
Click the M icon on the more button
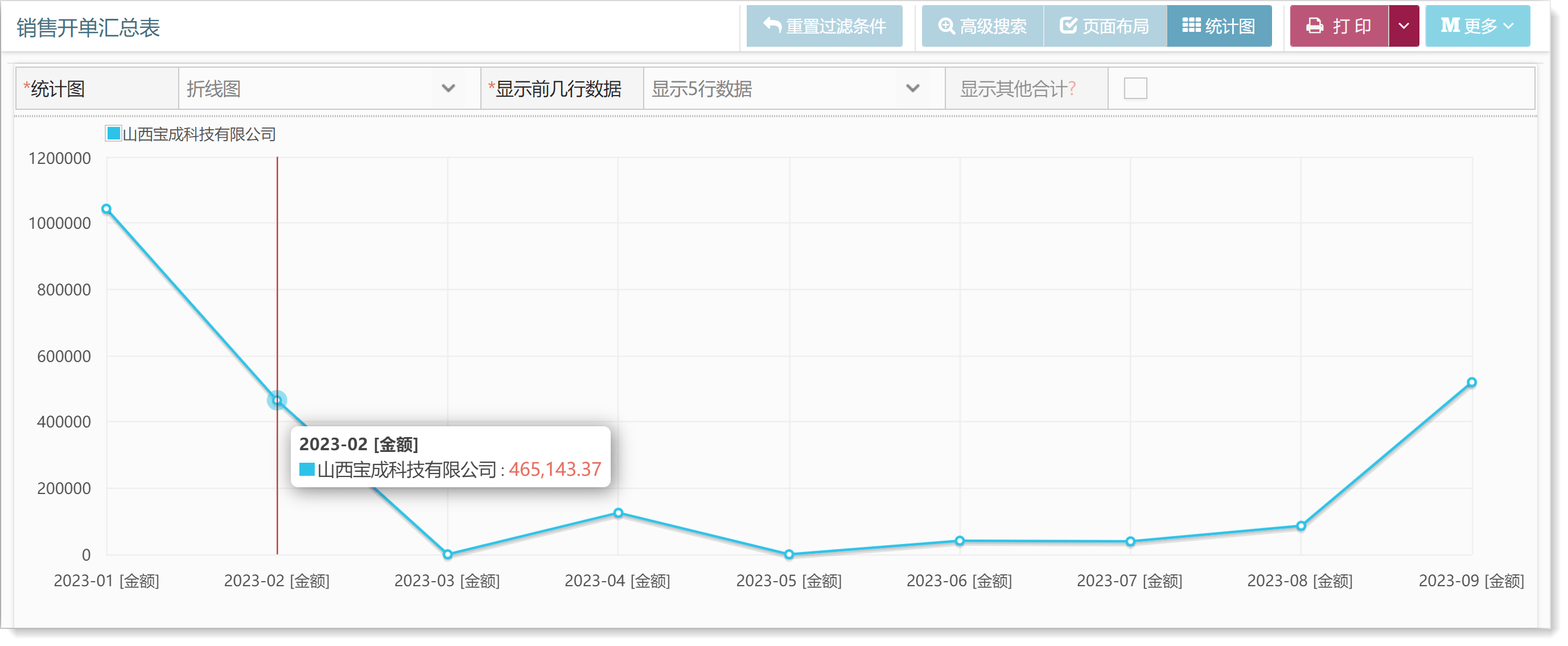click(x=1450, y=25)
